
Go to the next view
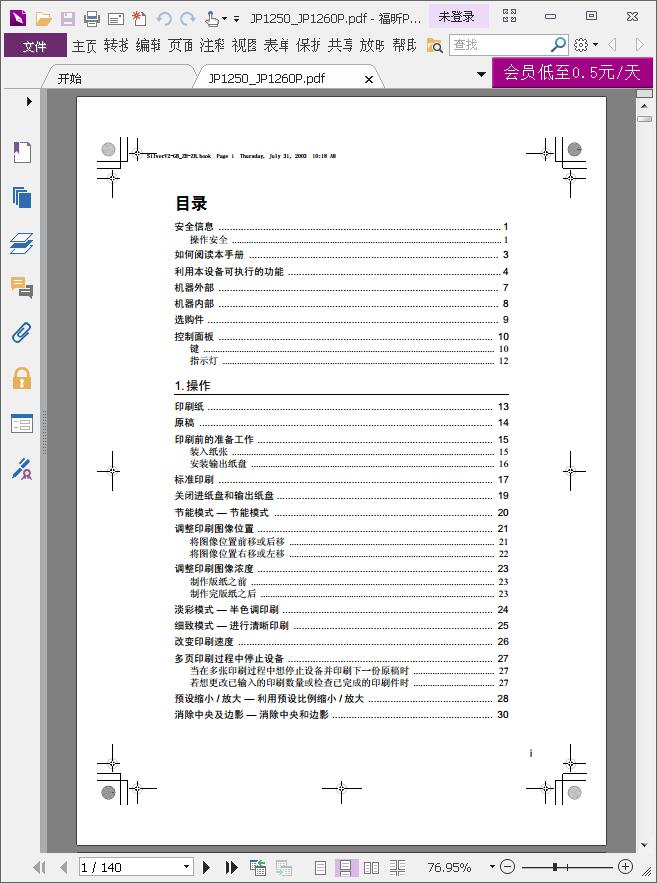(x=283, y=867)
